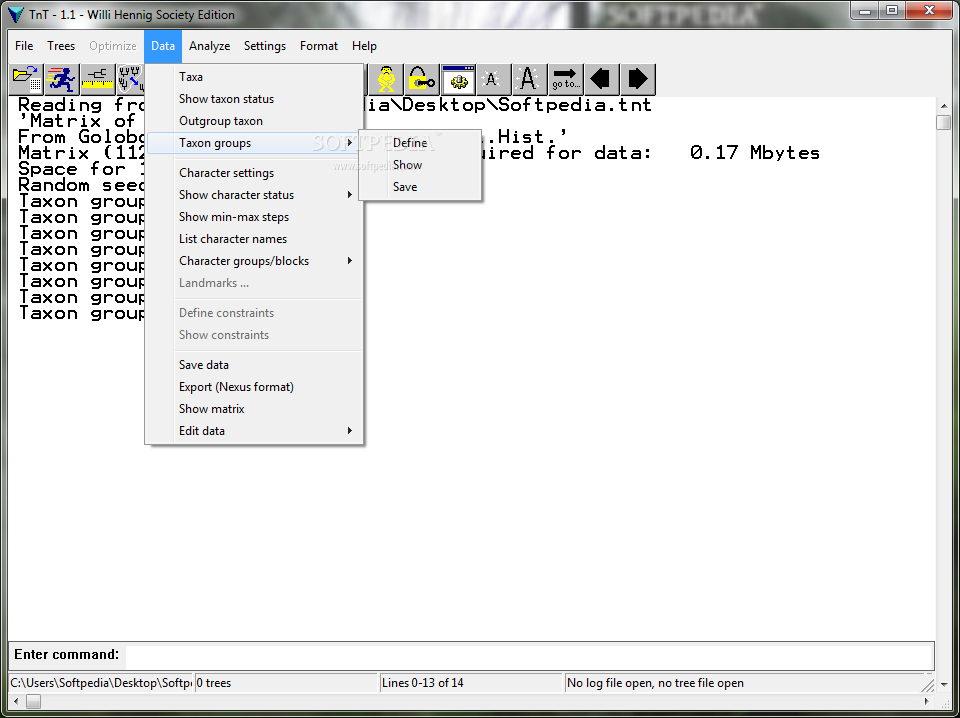Select Save data menu entry
Screen dimensions: 960x718
254,365
